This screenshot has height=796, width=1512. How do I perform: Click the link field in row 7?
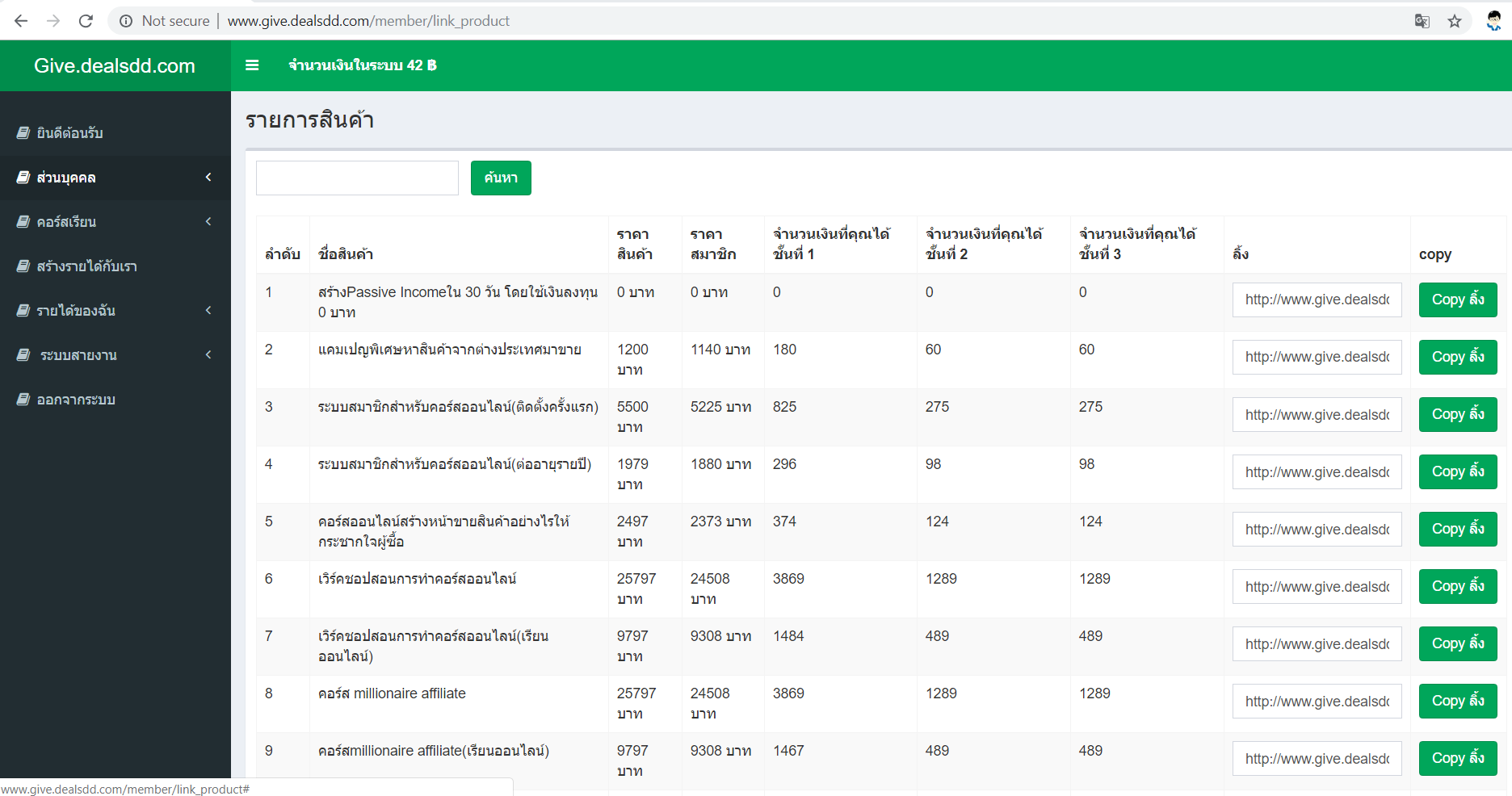(x=1317, y=643)
